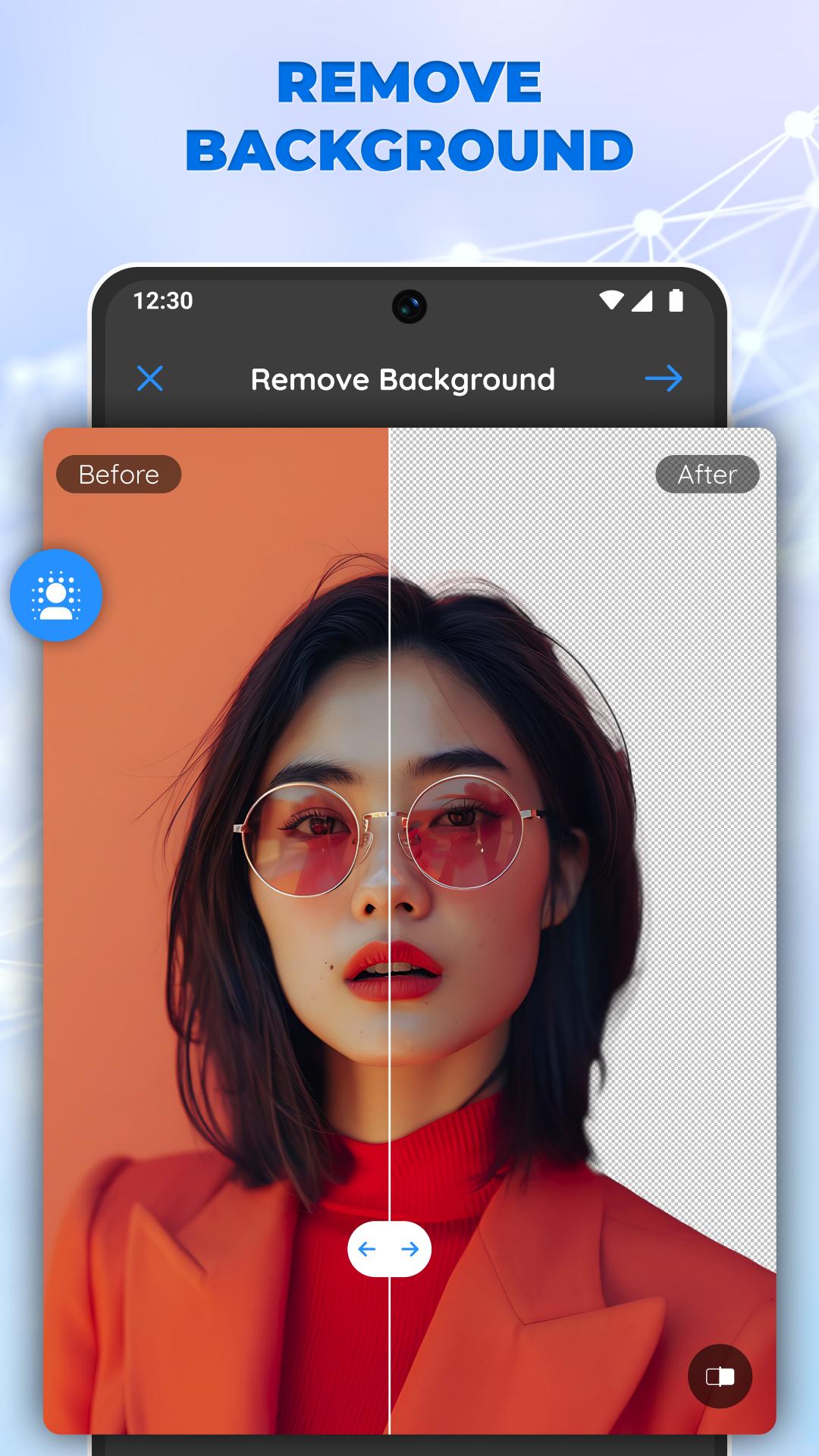
Task: Tap the cellular signal icon
Action: pyautogui.click(x=642, y=301)
